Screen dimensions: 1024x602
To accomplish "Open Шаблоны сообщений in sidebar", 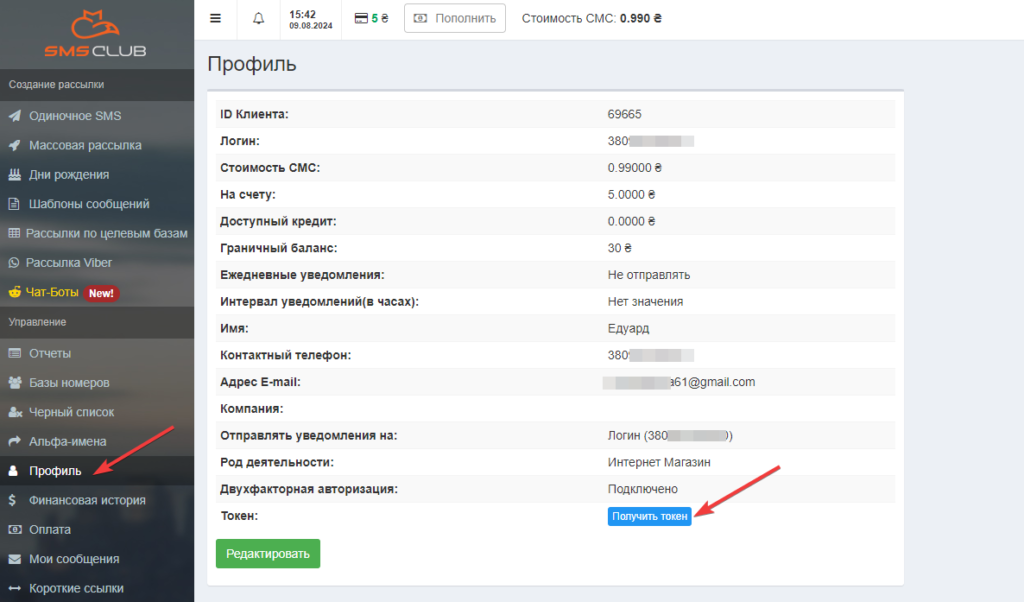I will click(88, 204).
